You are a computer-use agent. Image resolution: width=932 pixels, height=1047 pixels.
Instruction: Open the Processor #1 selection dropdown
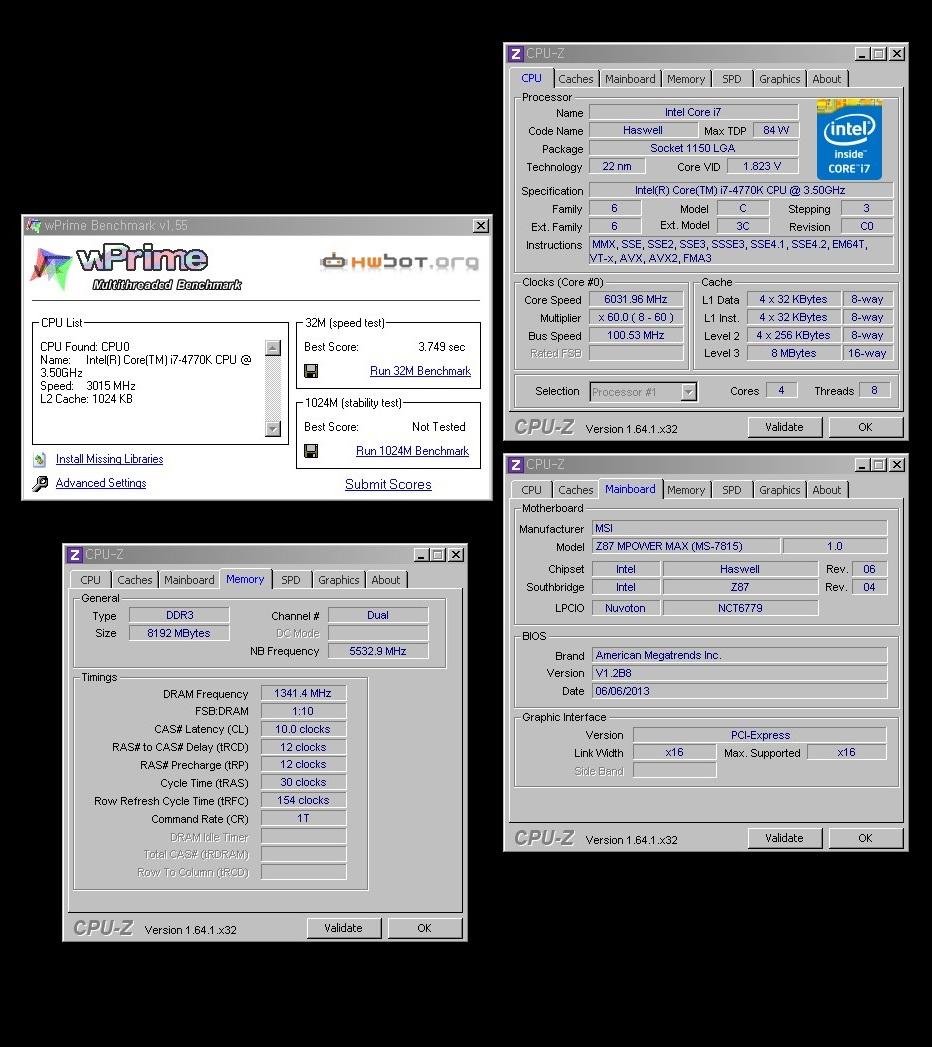[x=688, y=392]
